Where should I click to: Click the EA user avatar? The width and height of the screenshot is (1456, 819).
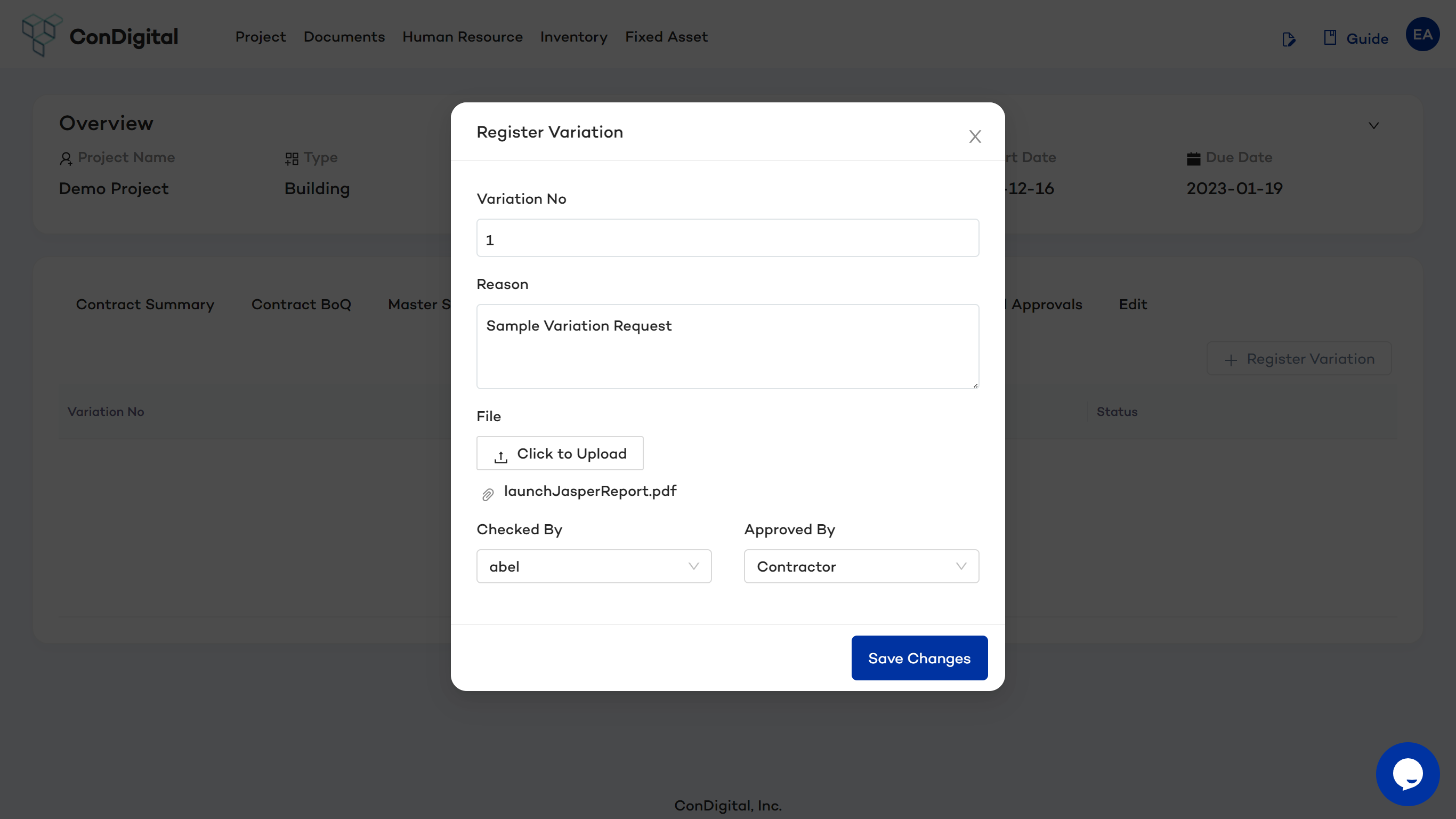coord(1422,35)
